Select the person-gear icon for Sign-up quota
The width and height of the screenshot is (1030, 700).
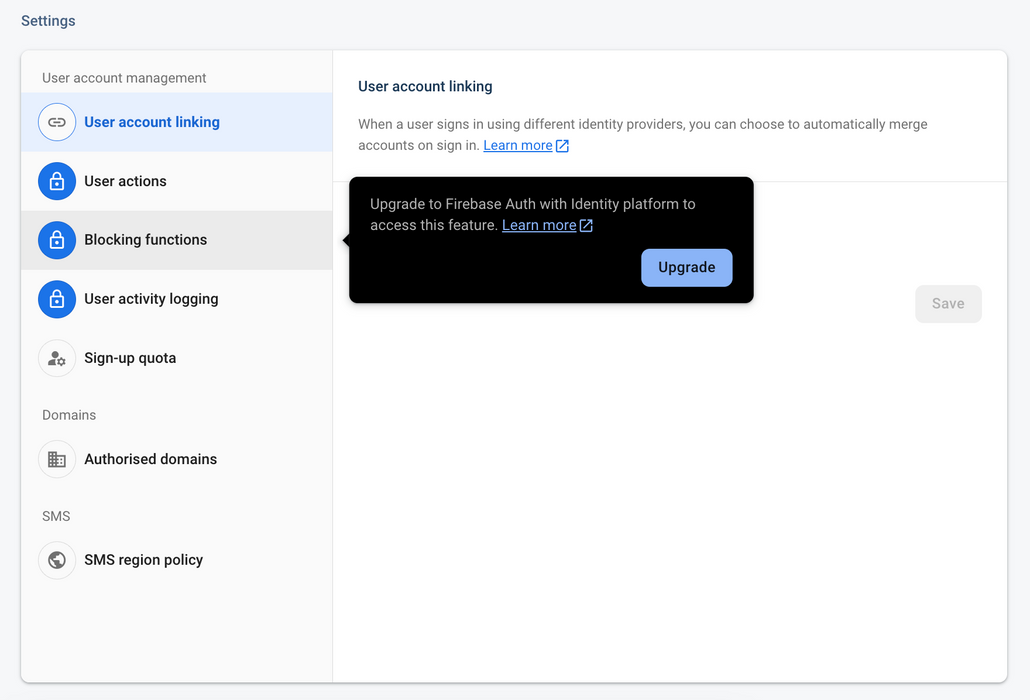(x=57, y=358)
